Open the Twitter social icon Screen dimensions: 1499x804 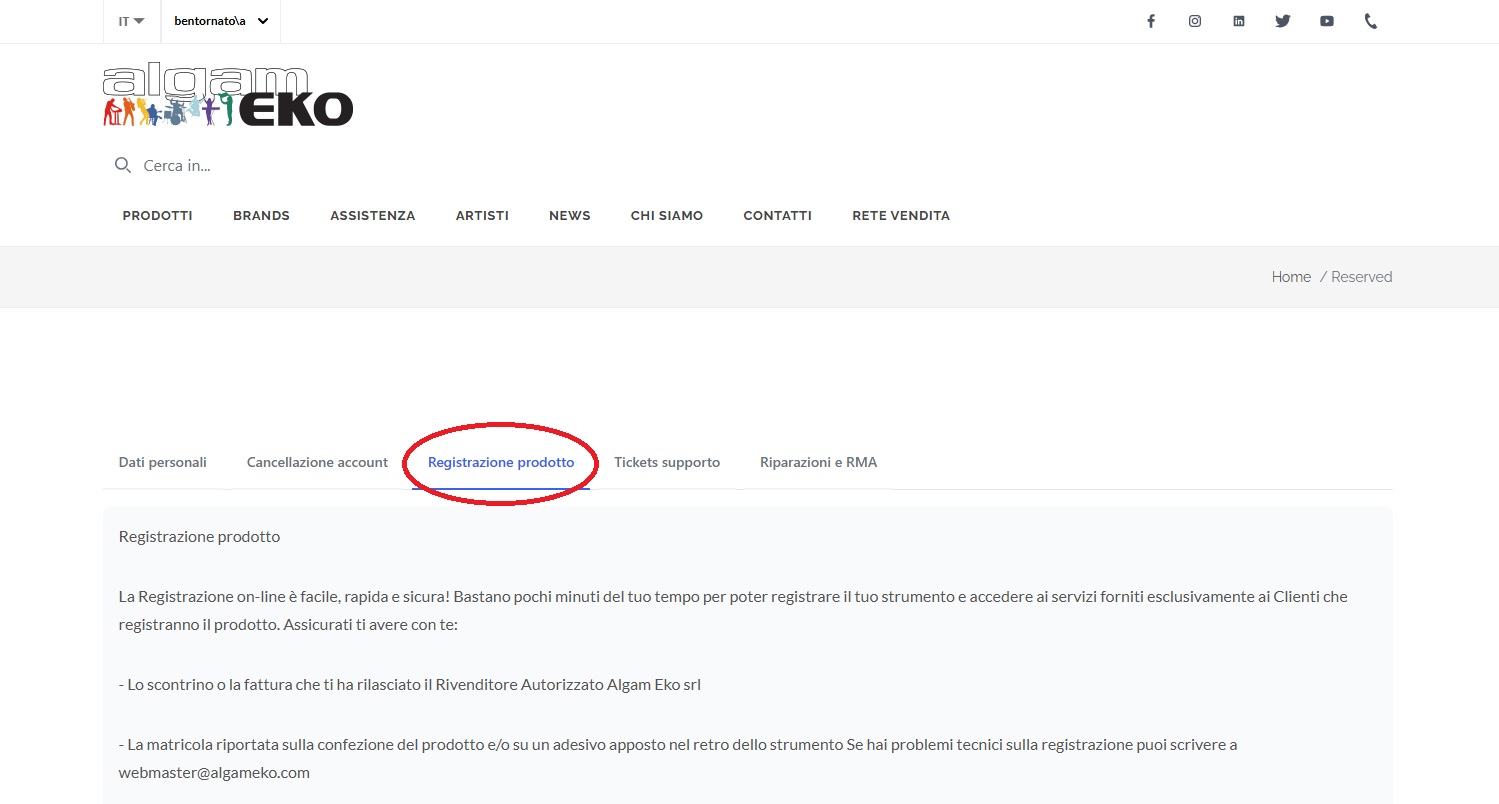(x=1283, y=21)
